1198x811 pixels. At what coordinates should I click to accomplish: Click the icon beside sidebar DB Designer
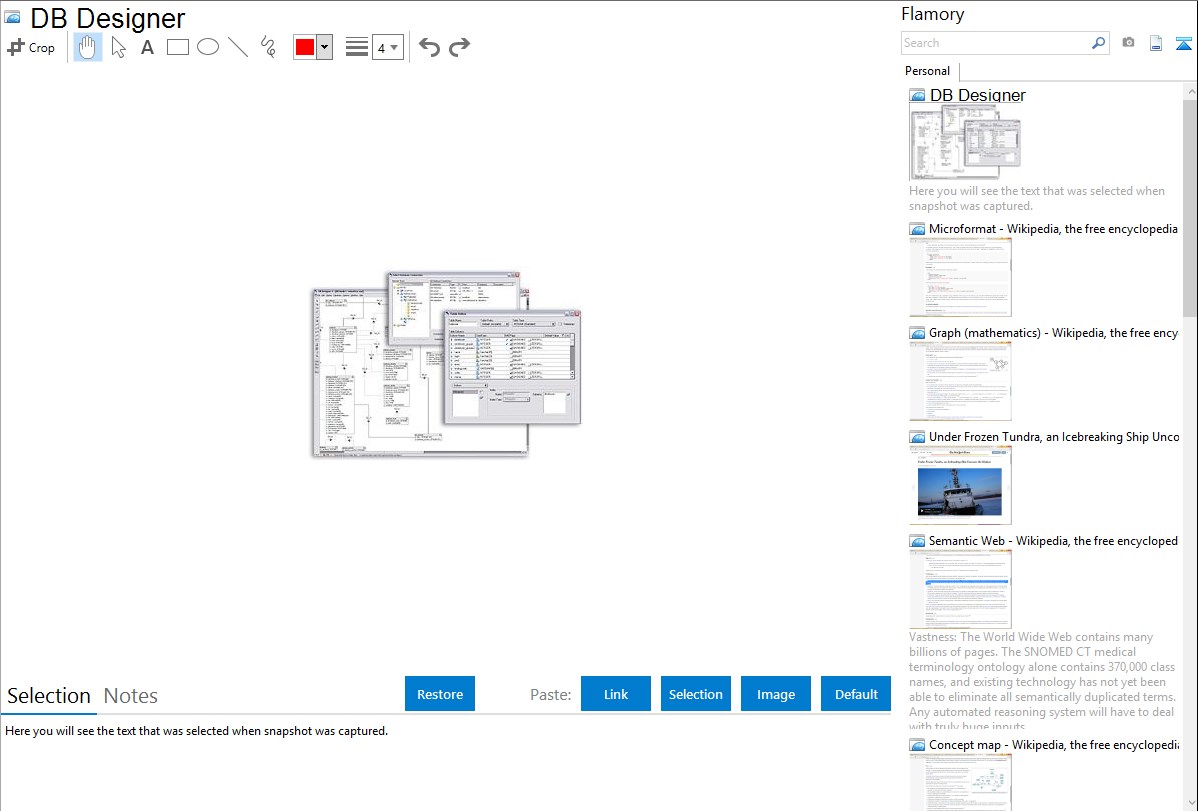(x=918, y=96)
